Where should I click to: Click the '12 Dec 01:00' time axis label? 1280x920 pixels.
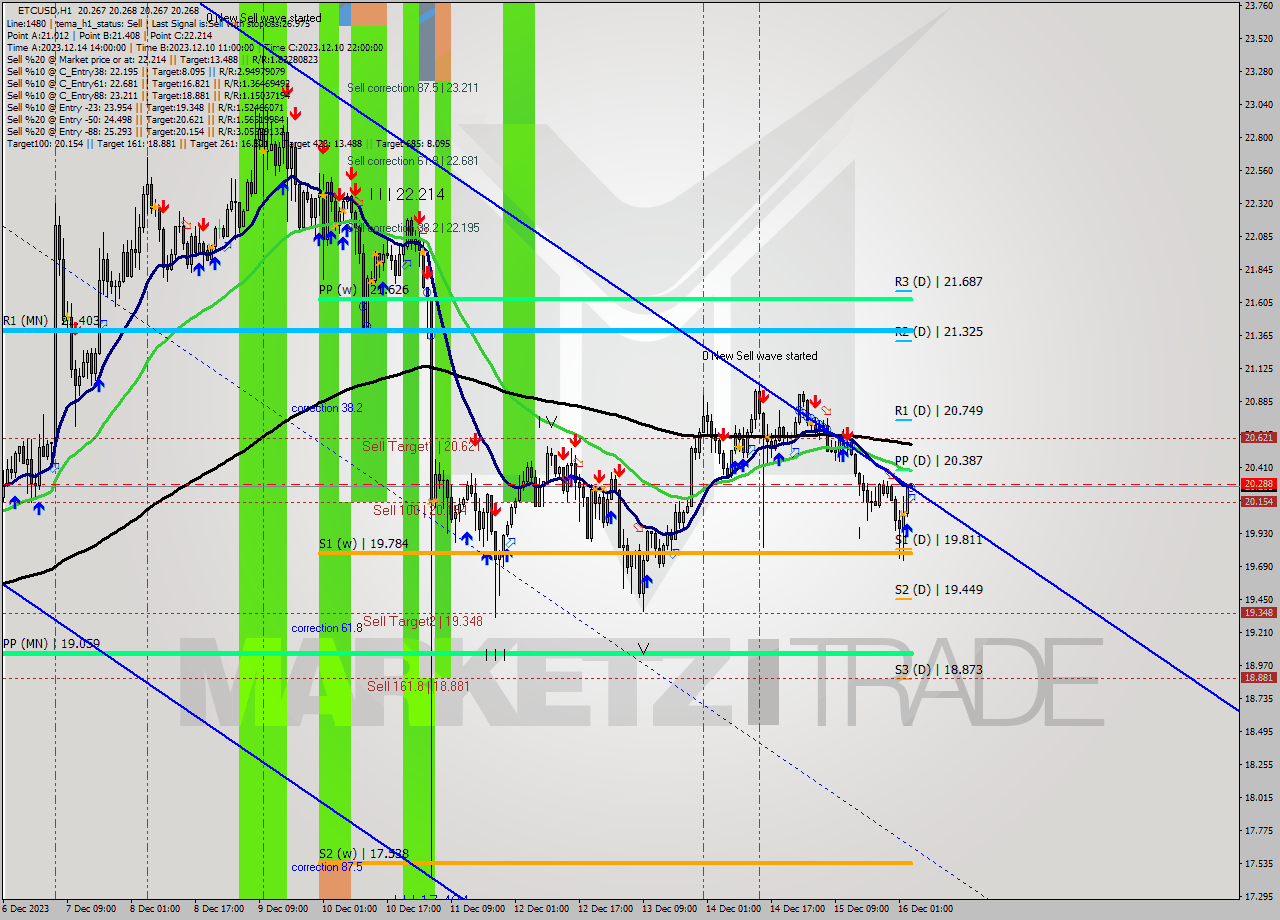pos(541,909)
